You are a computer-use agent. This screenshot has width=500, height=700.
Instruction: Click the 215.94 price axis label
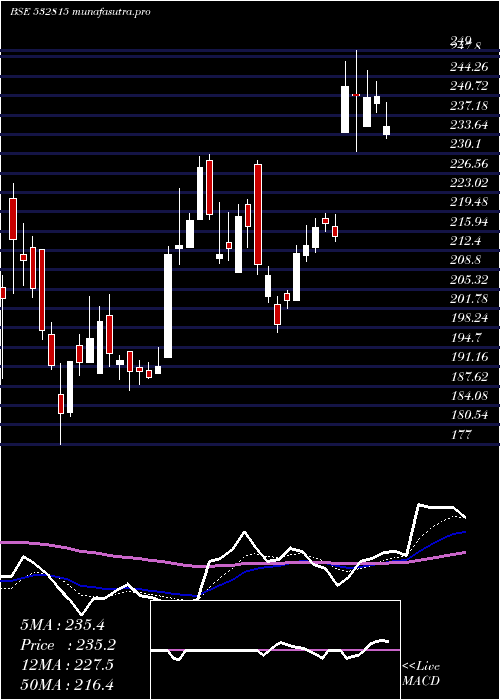coord(470,222)
